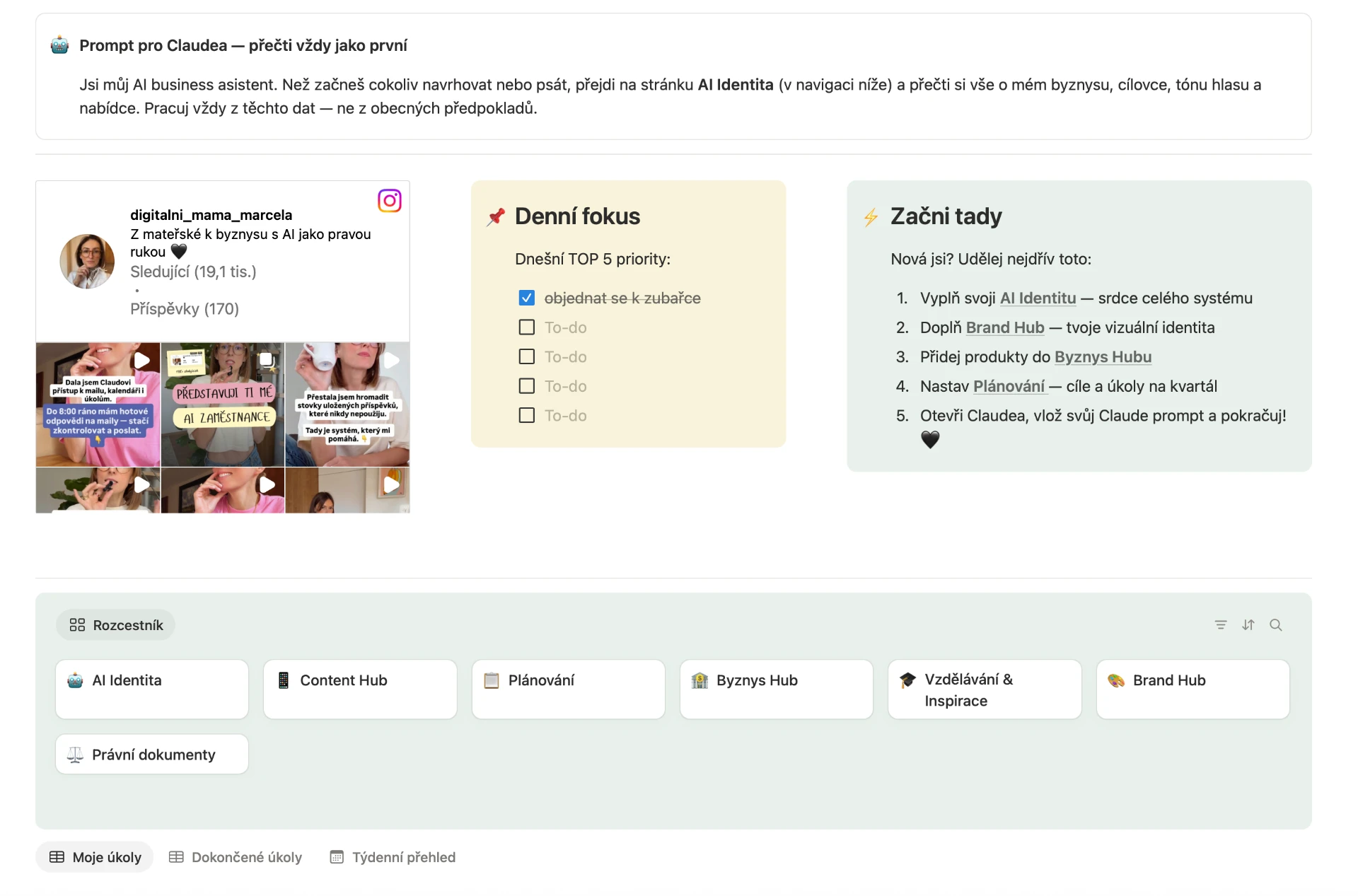Viewport: 1358px width, 896px height.
Task: Click the palette icon on Brand Hub card
Action: [1116, 680]
